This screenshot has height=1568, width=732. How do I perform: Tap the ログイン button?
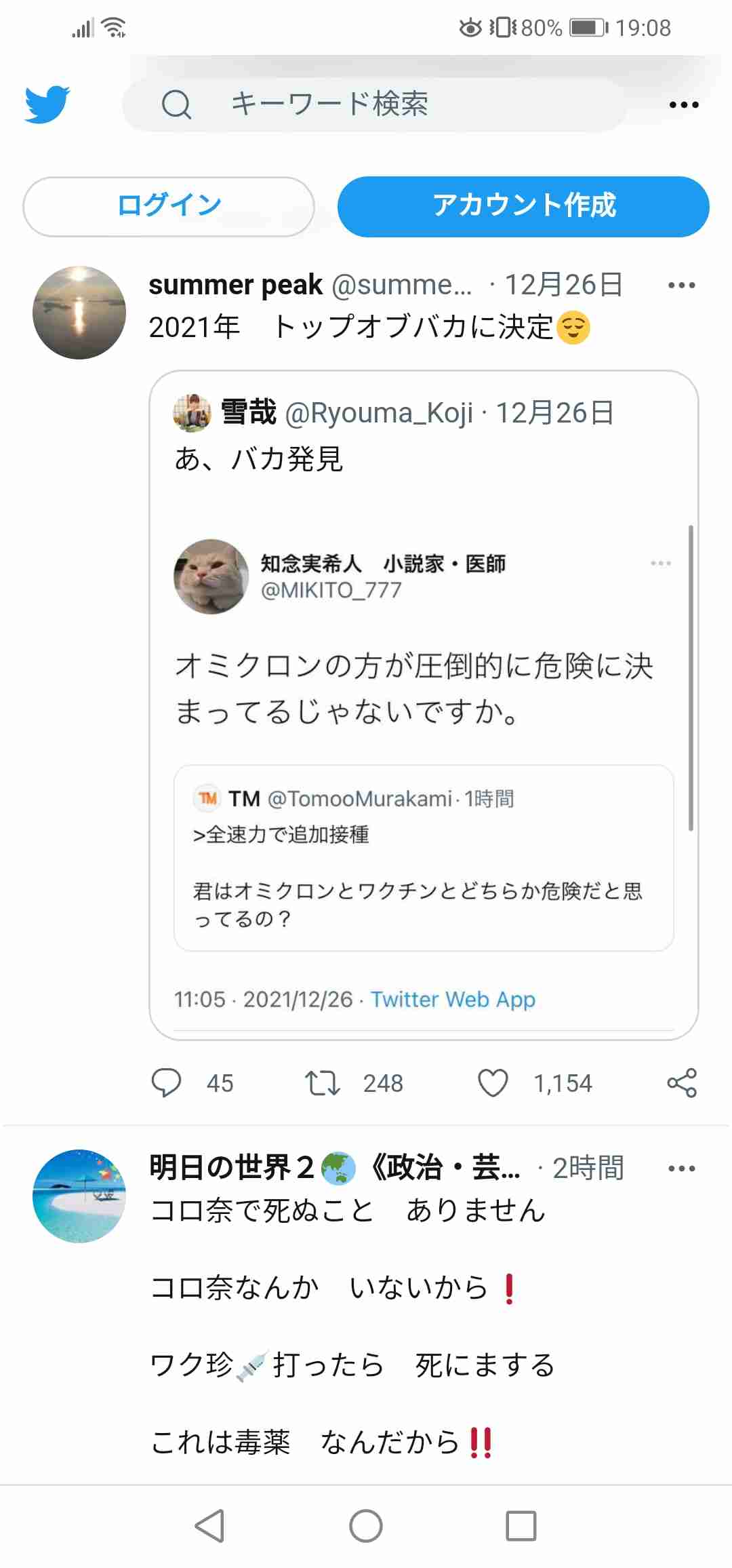169,206
